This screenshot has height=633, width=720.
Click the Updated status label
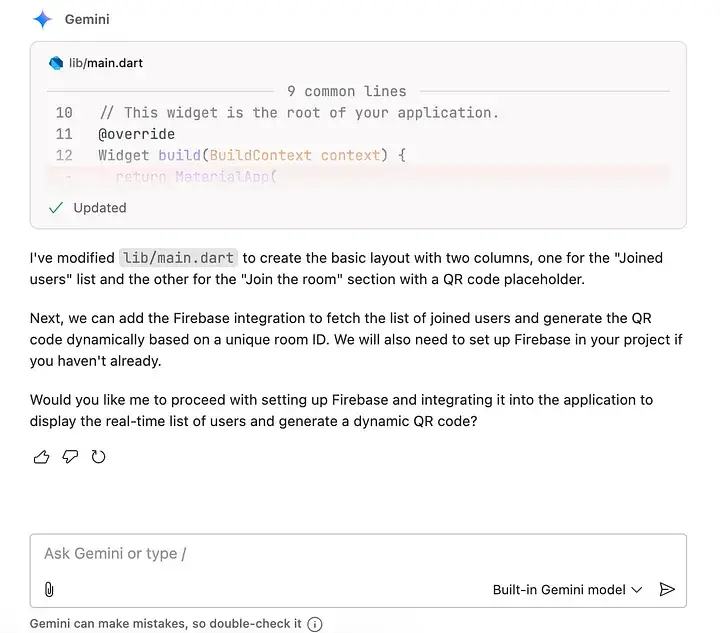pos(100,208)
